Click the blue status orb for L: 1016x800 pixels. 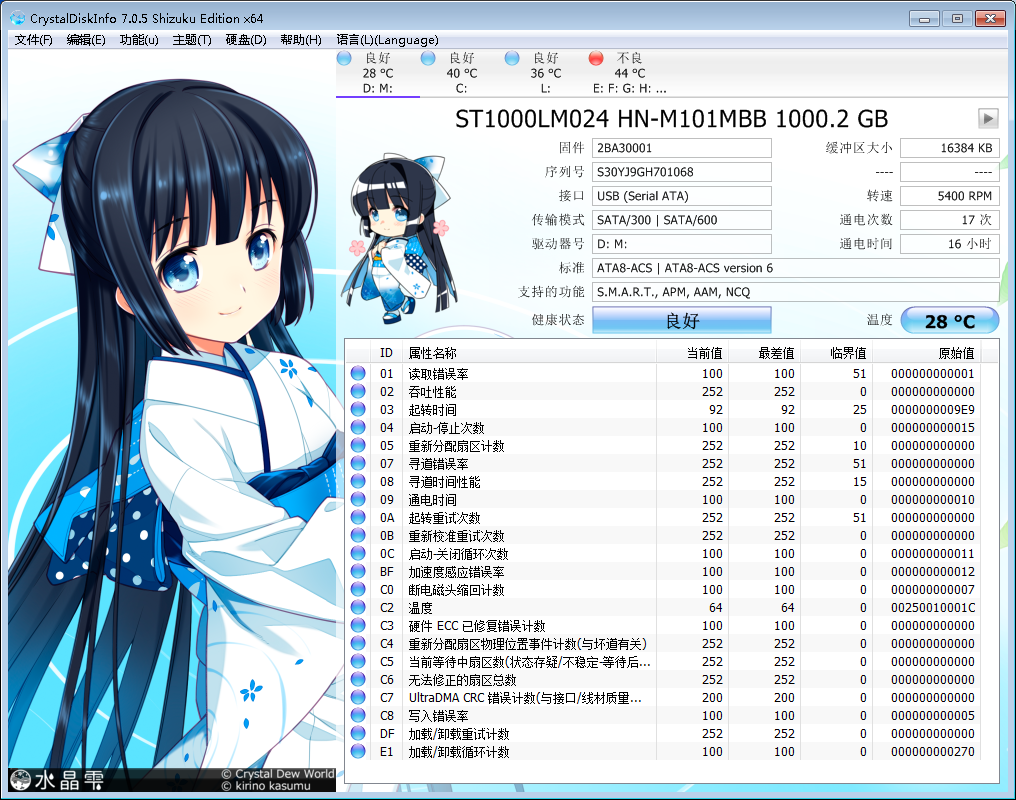[x=512, y=58]
